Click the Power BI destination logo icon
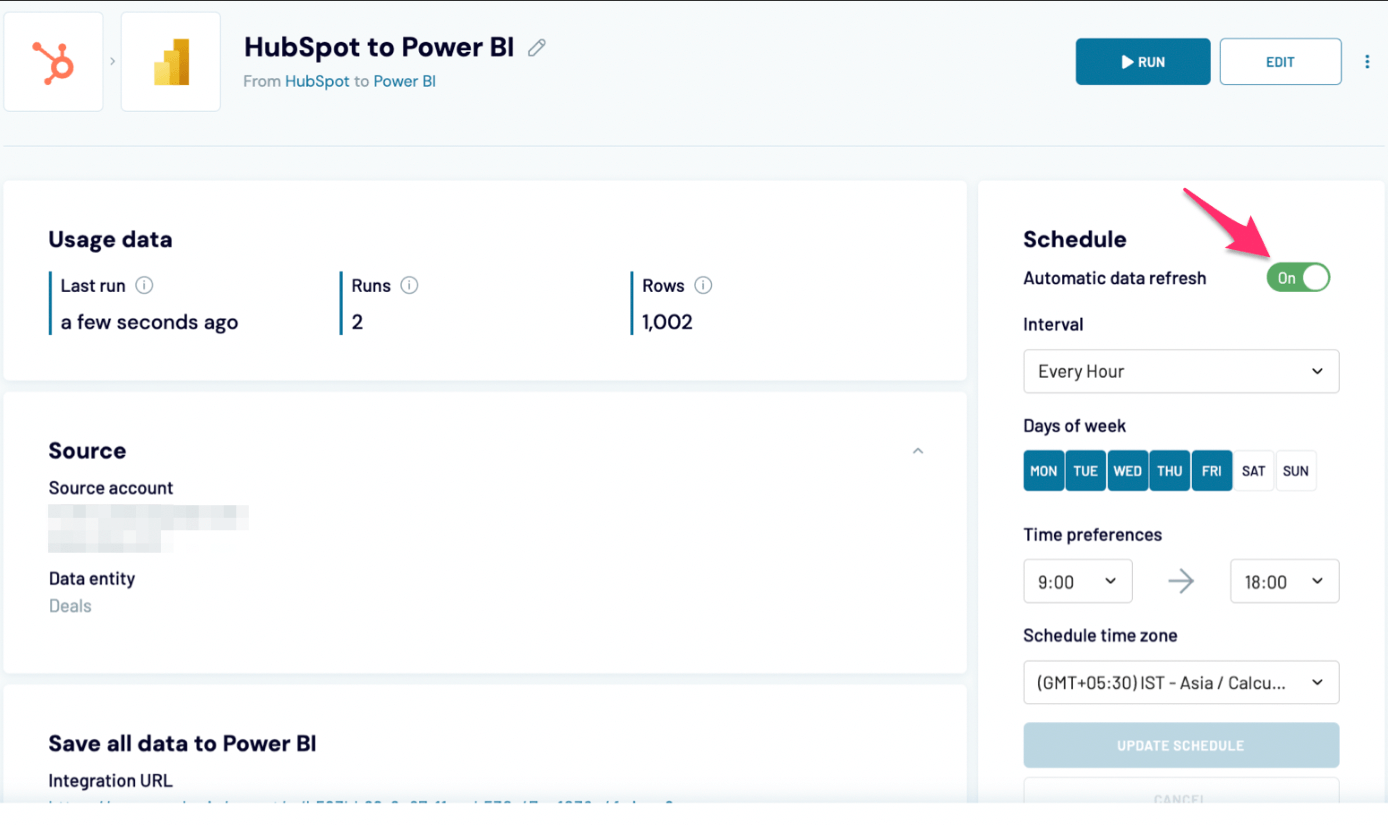The width and height of the screenshot is (1388, 825). tap(171, 62)
